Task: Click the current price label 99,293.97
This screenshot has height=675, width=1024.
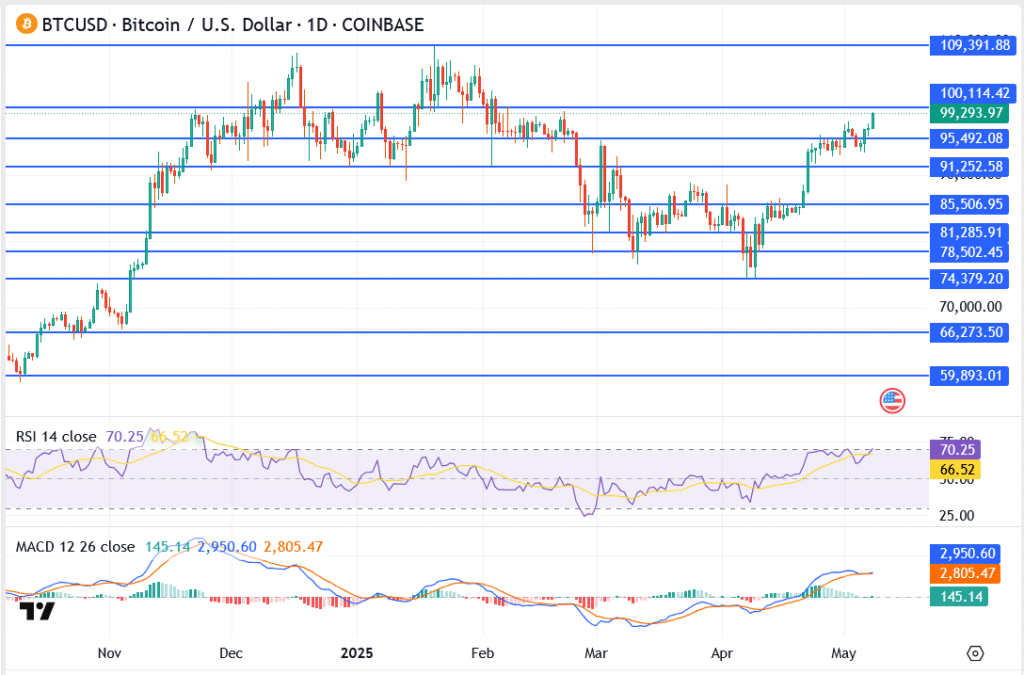Action: coord(965,114)
